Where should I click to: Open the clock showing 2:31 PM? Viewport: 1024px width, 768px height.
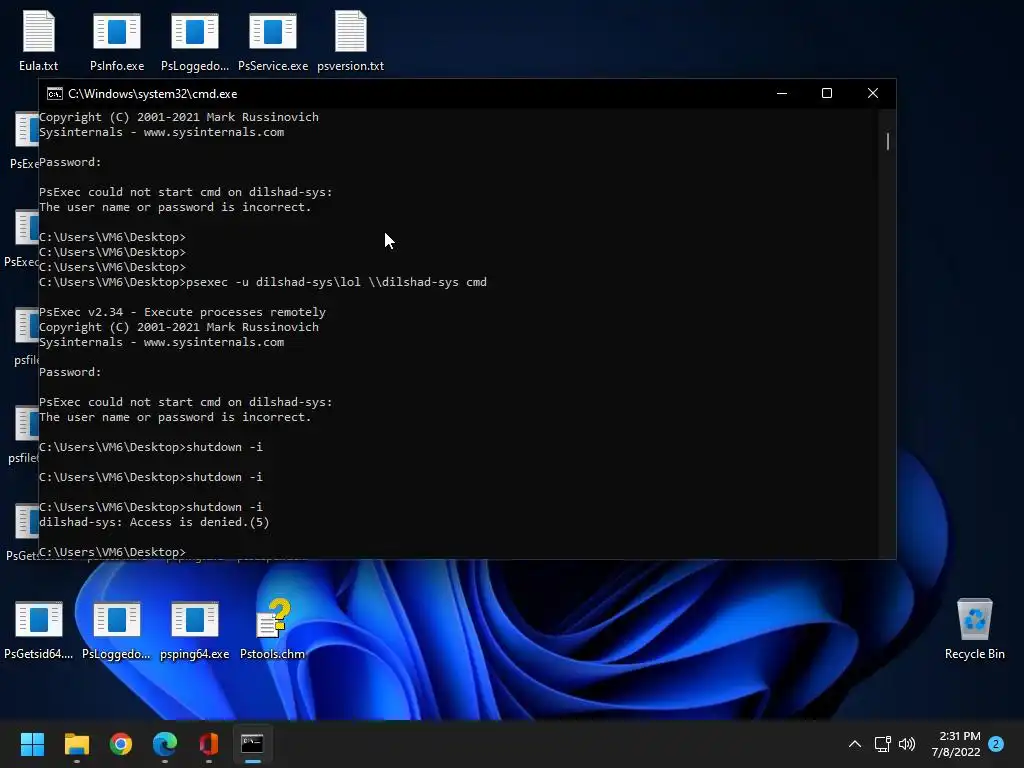pos(956,744)
